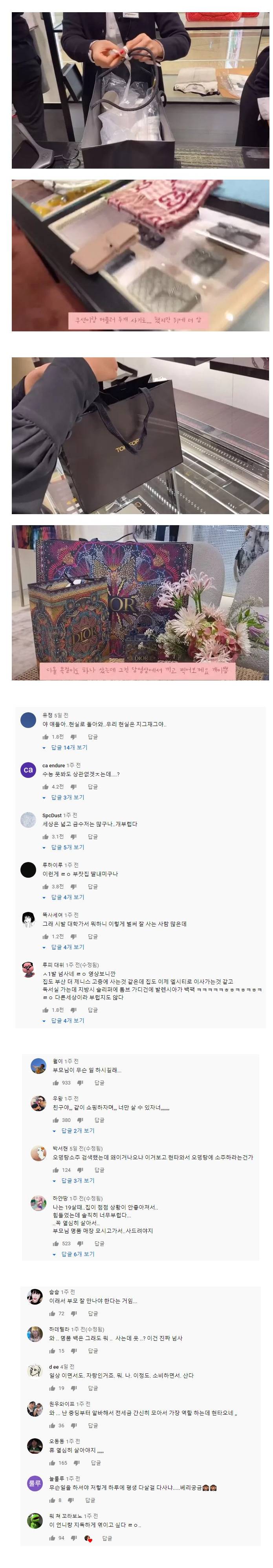The image size is (273, 1568).
Task: Dislike the comment by 루하이루
Action: click(x=73, y=886)
